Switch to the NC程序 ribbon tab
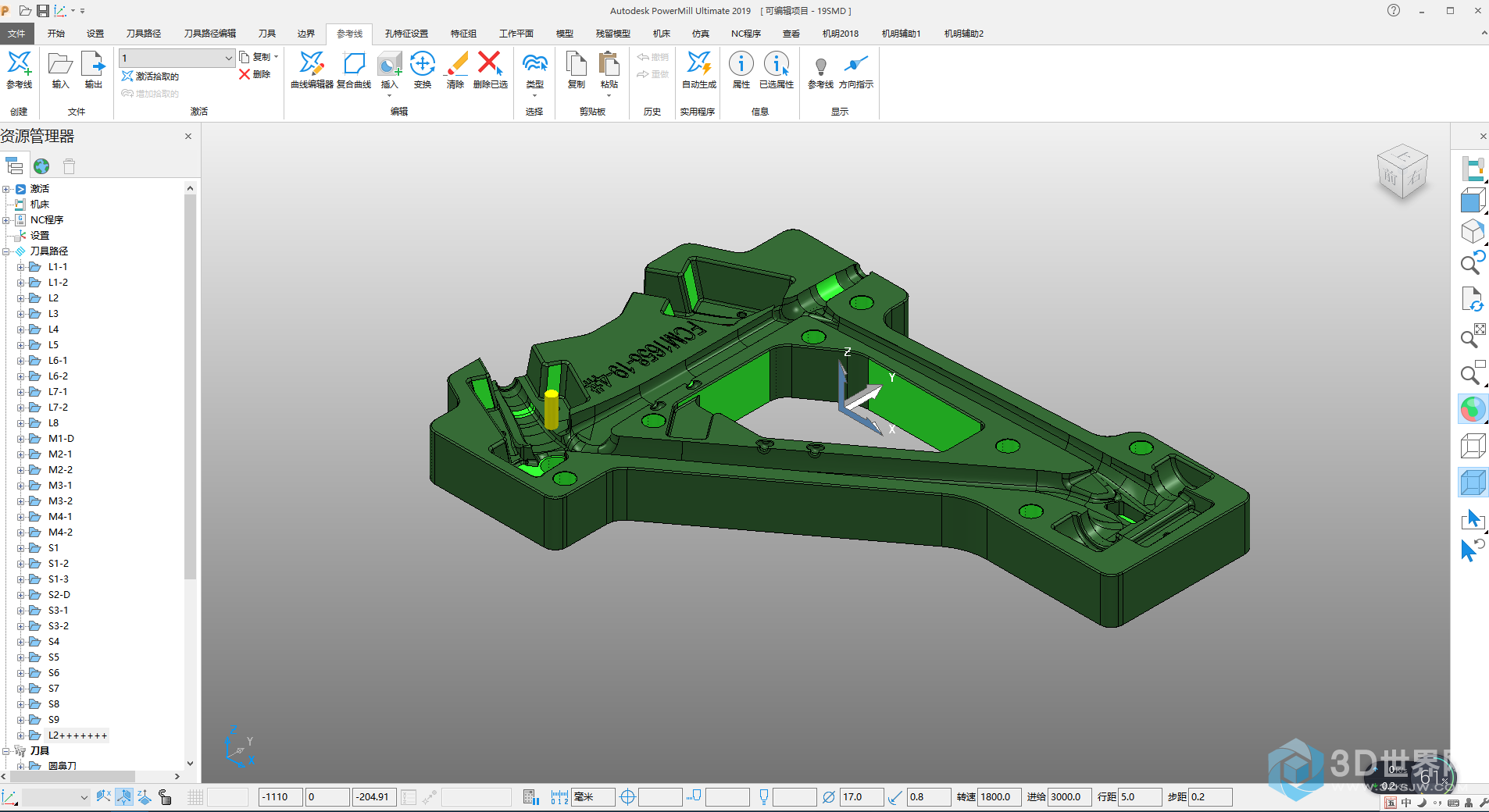The width and height of the screenshot is (1489, 812). (x=746, y=34)
